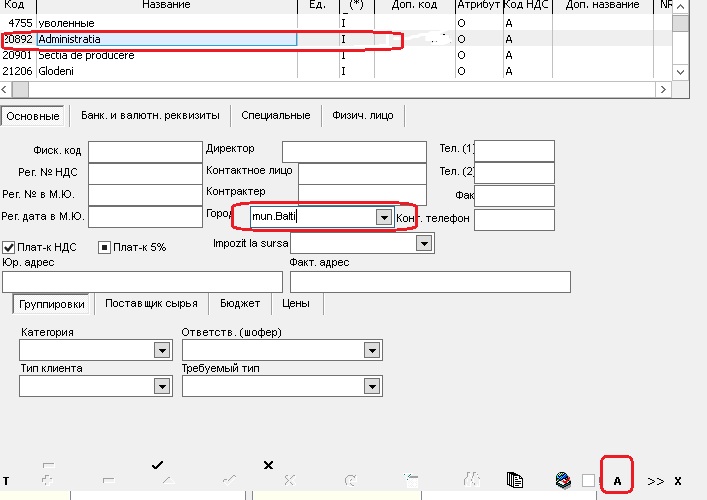
Task: Click the greyed refresh arrow icon
Action: (x=350, y=481)
